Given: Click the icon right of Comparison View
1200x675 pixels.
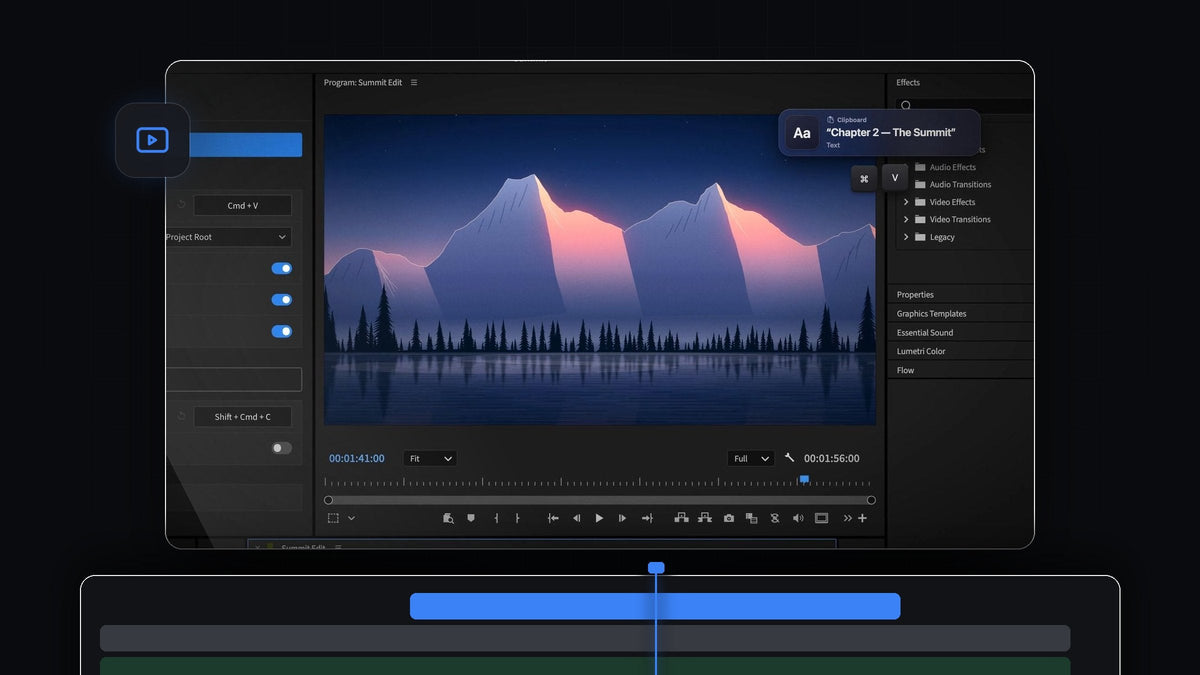Looking at the screenshot, I should pos(775,518).
